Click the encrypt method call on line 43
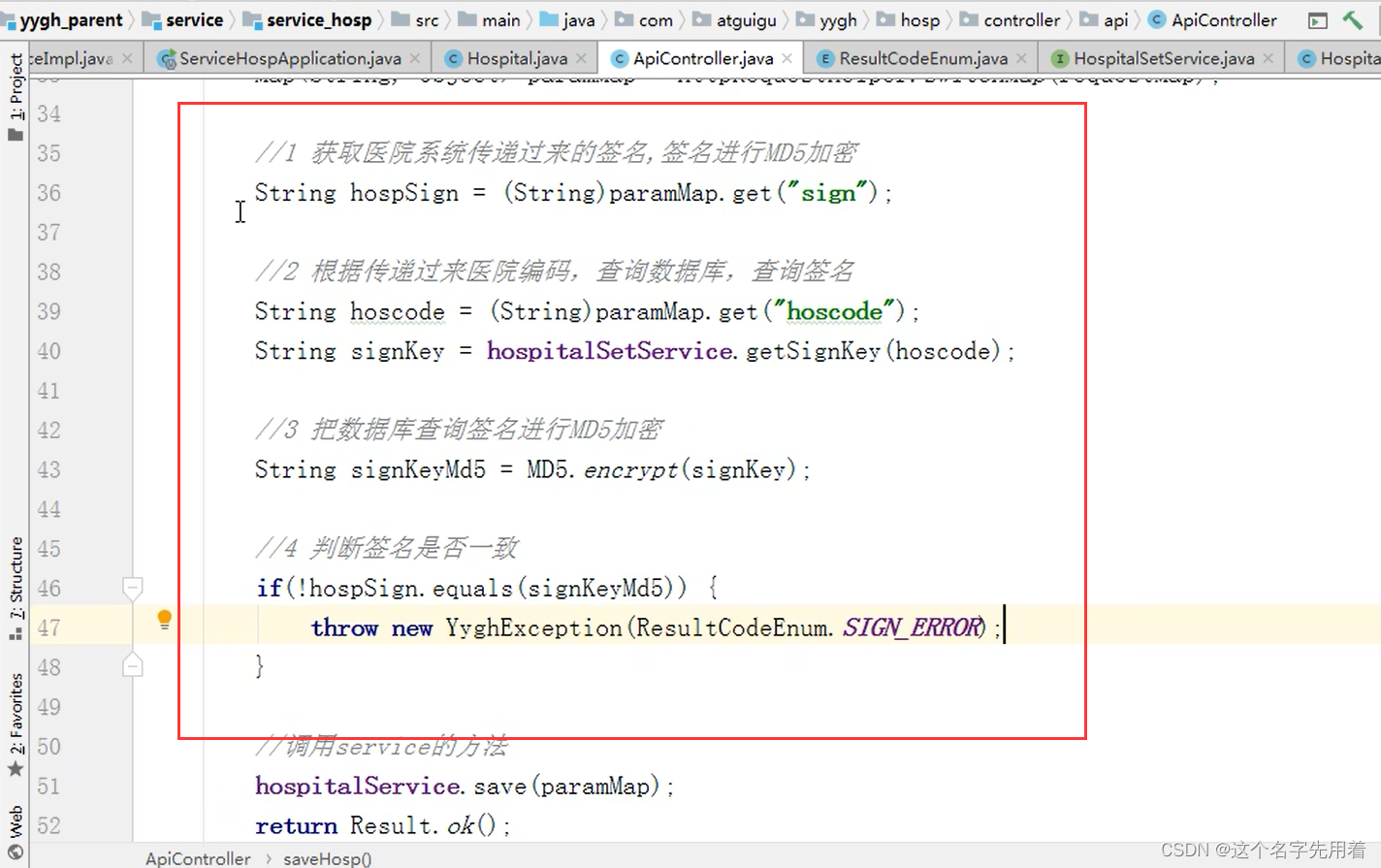 630,469
